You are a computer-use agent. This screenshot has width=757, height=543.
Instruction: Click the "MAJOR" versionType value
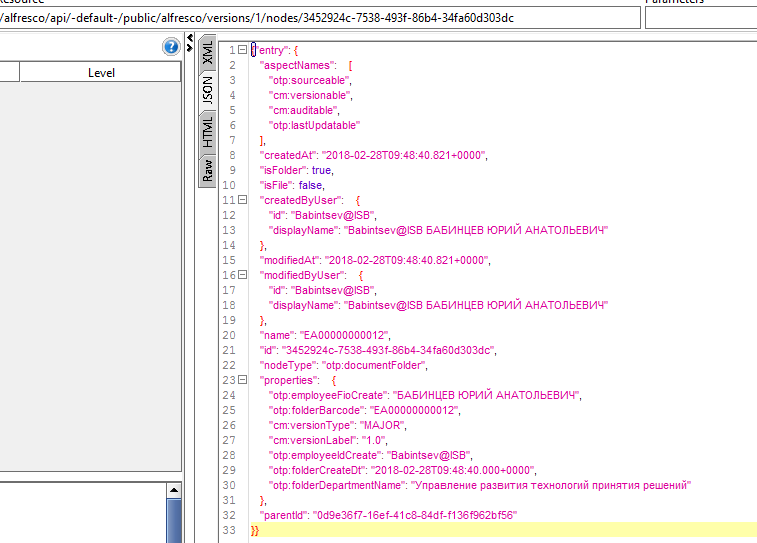[382, 425]
